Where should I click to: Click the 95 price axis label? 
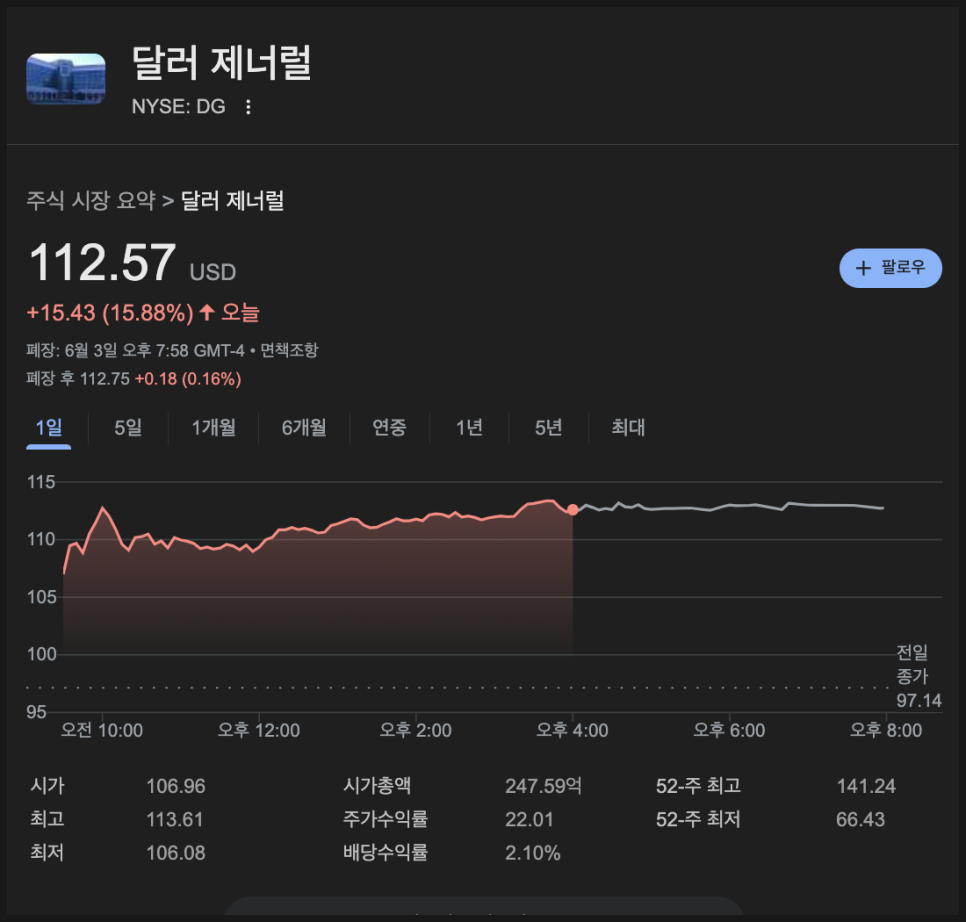coord(36,712)
